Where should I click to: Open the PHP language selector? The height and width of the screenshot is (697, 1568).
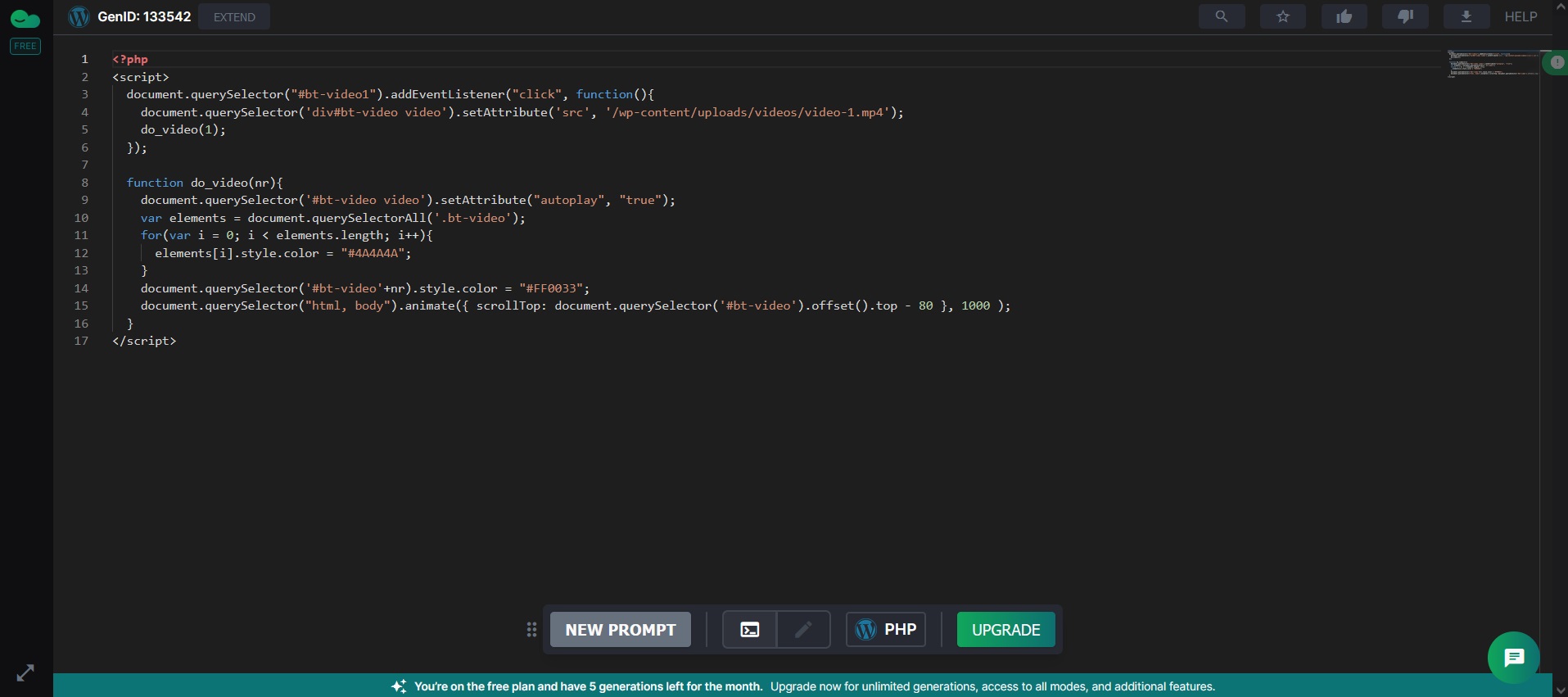pos(886,630)
